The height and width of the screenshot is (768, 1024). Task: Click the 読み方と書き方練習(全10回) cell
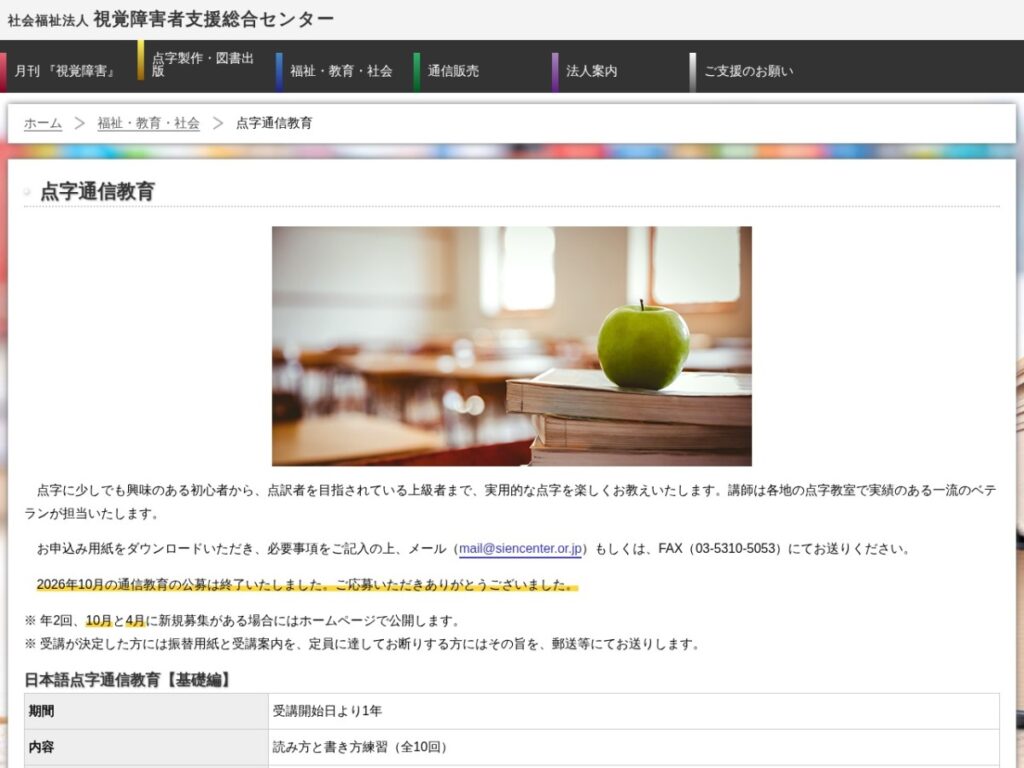tap(634, 747)
